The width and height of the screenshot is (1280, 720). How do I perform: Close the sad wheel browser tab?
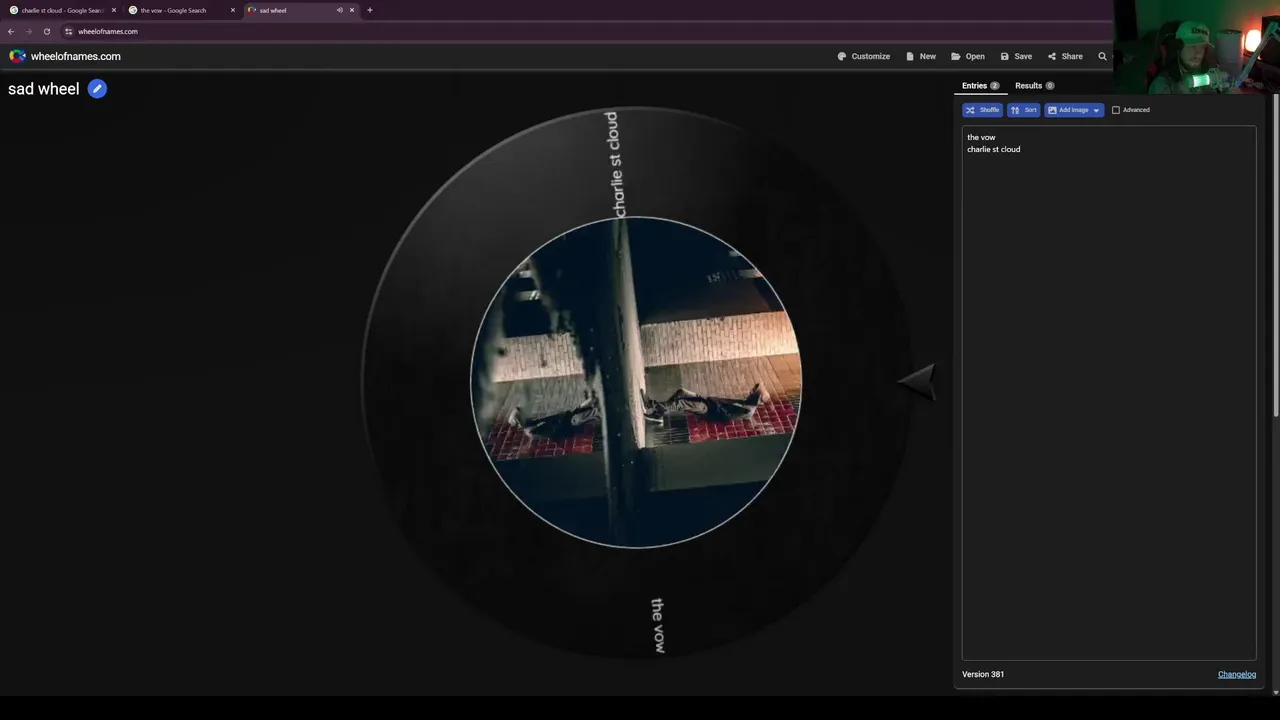click(352, 10)
